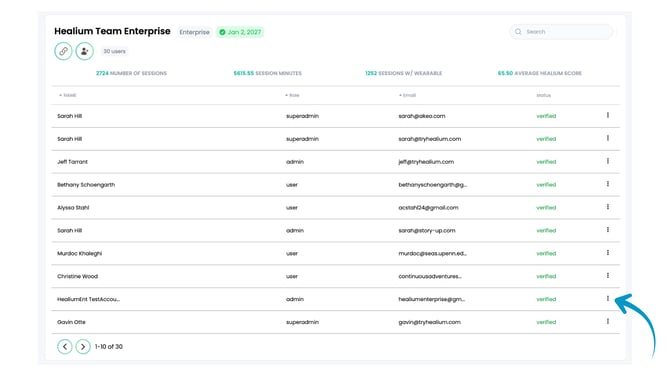
Task: Sort table by Name column
Action: (68, 95)
